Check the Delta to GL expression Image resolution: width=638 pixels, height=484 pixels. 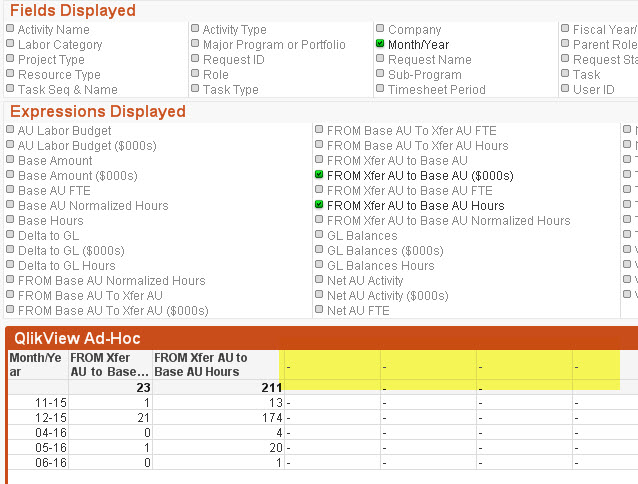[10, 235]
